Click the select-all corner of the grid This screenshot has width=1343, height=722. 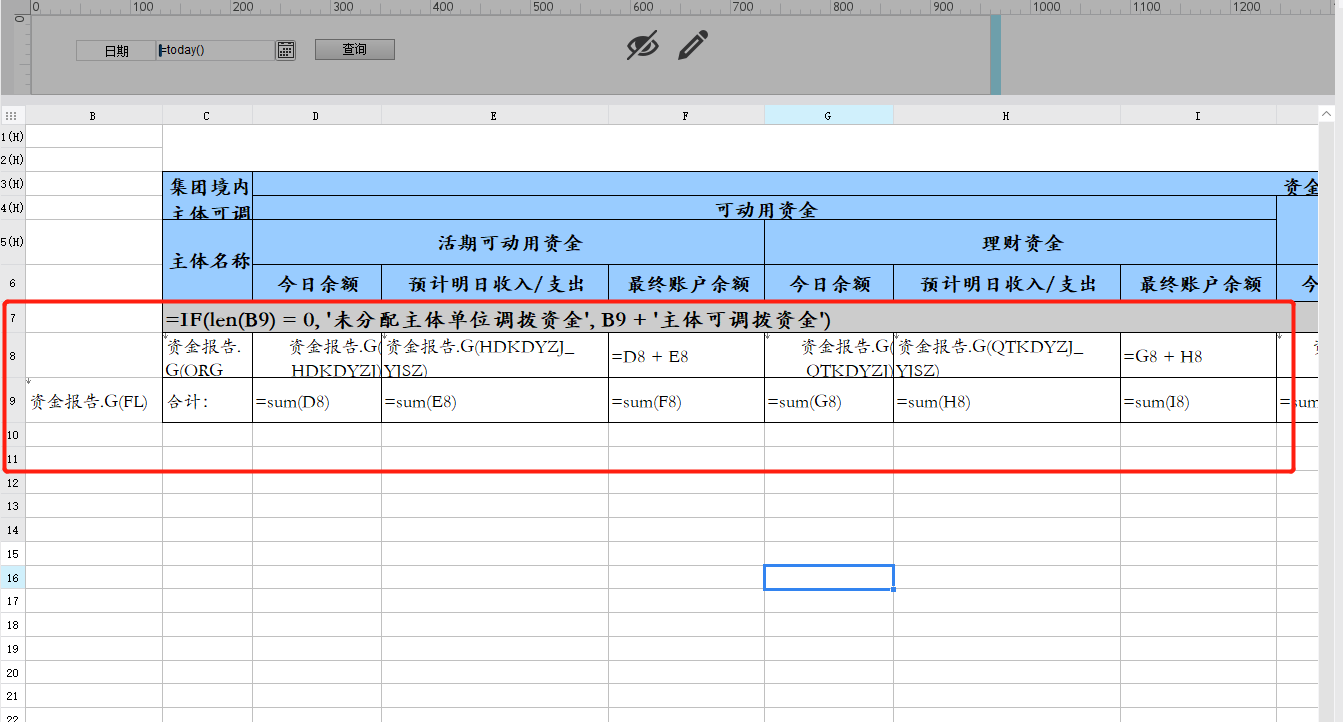coord(13,116)
